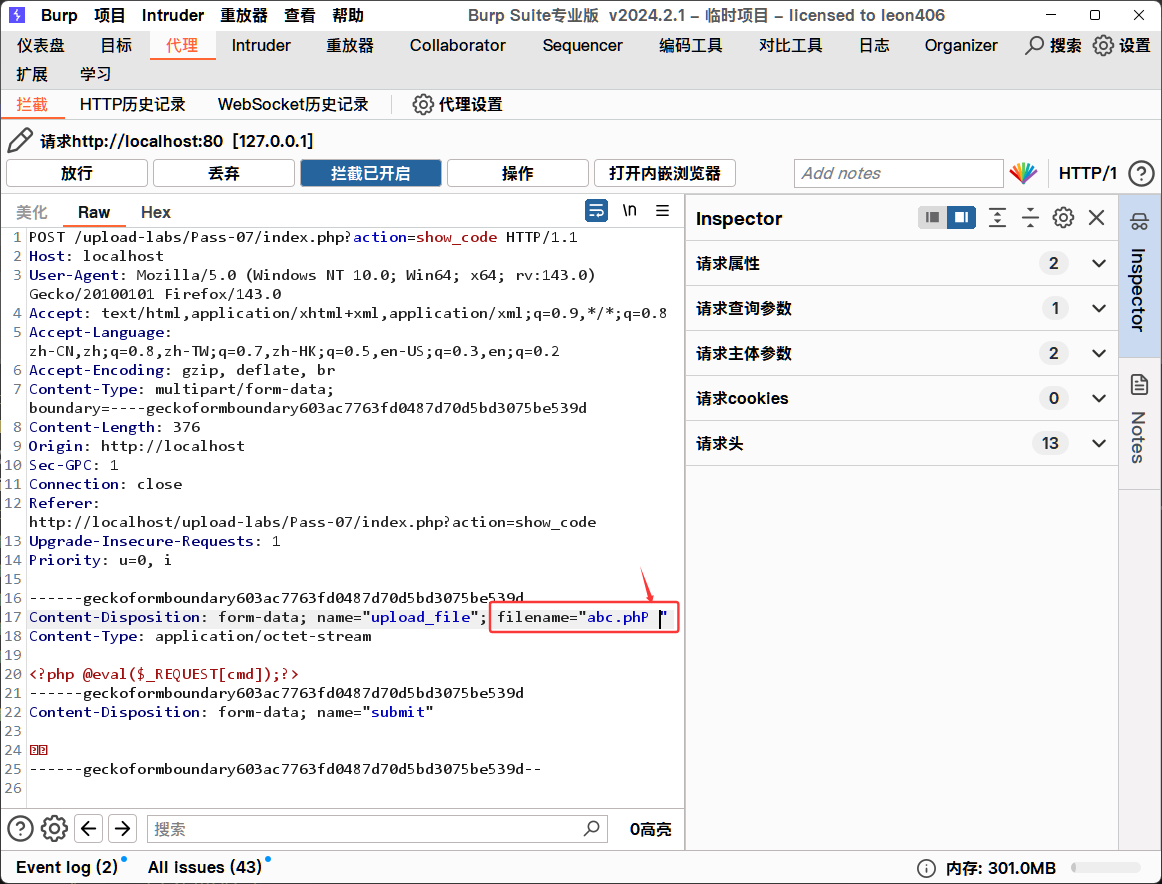This screenshot has width=1162, height=884.
Task: Click 丢弃 to drop request
Action: coord(224,173)
